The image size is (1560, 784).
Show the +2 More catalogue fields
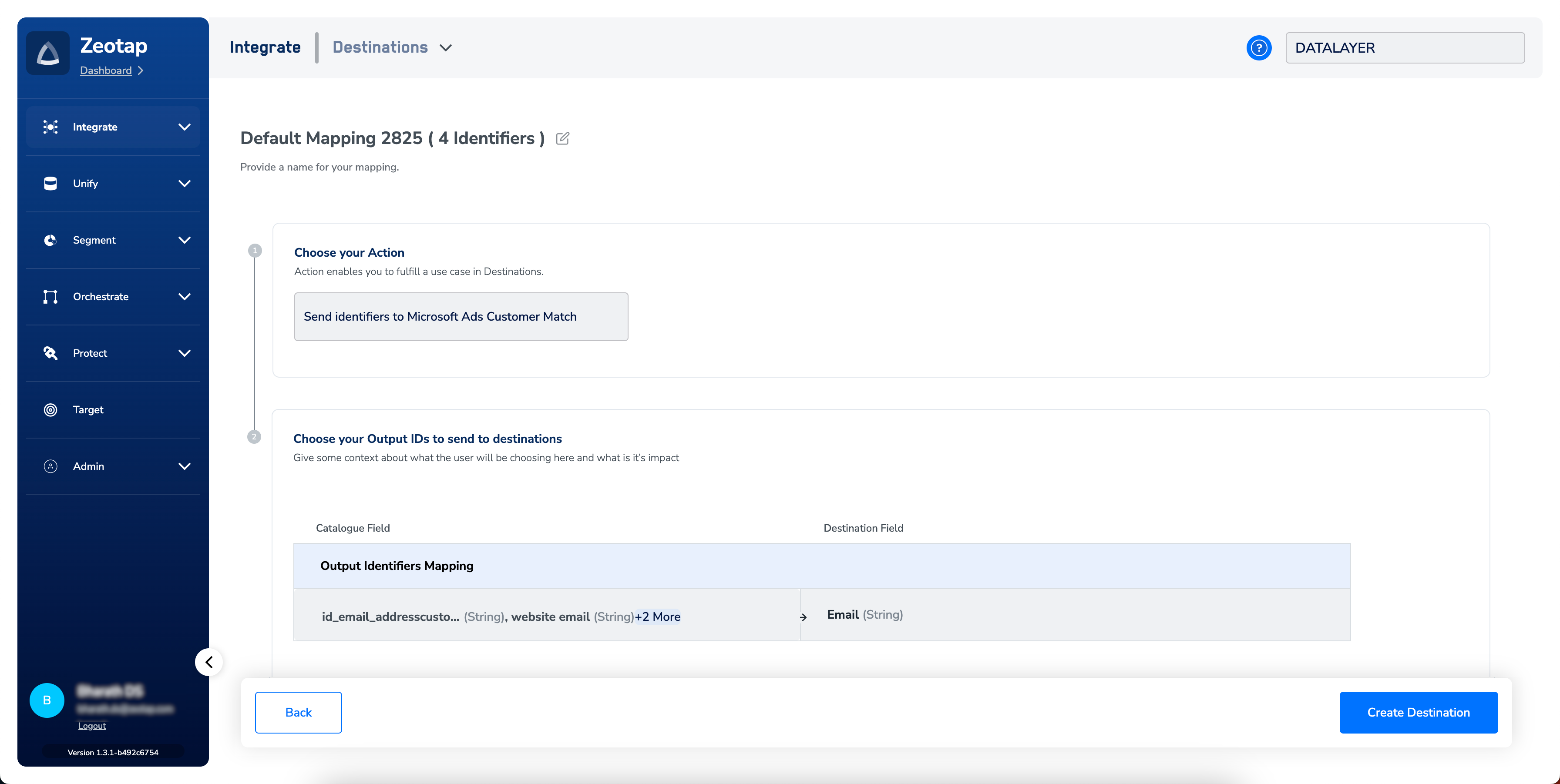(x=658, y=616)
